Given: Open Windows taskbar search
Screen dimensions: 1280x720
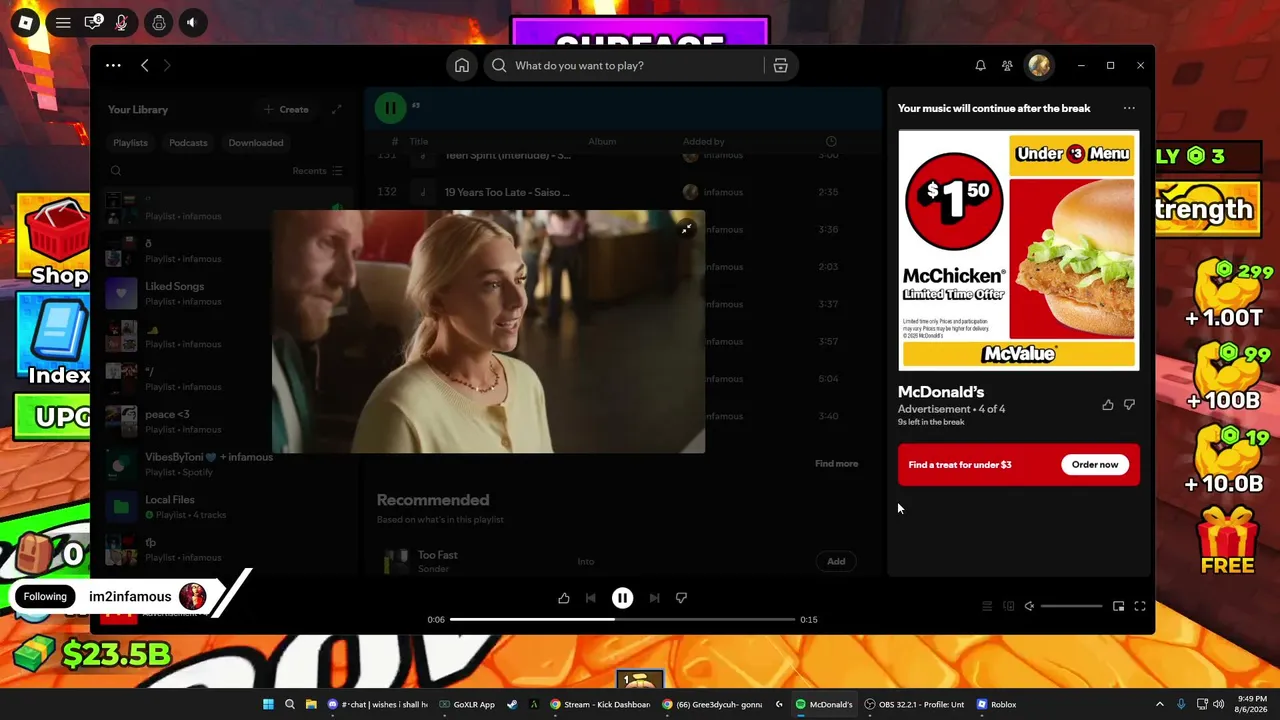Looking at the screenshot, I should 290,704.
